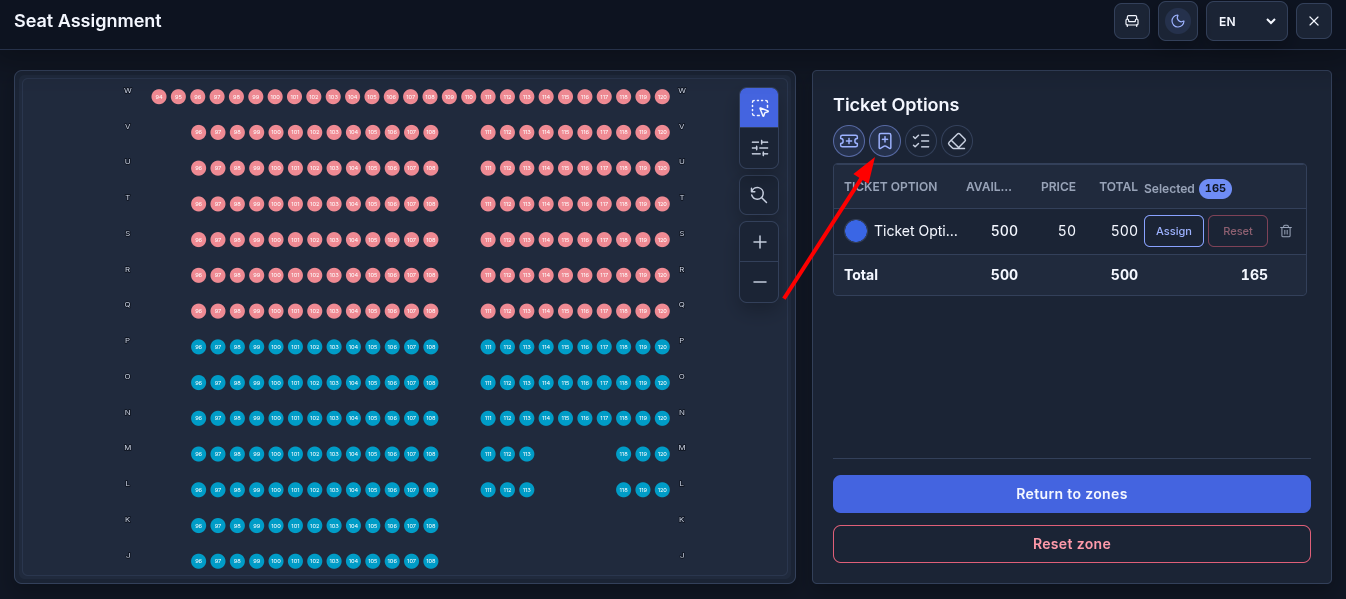Click the blue ticket option color swatch
This screenshot has height=599, width=1346.
pos(856,231)
